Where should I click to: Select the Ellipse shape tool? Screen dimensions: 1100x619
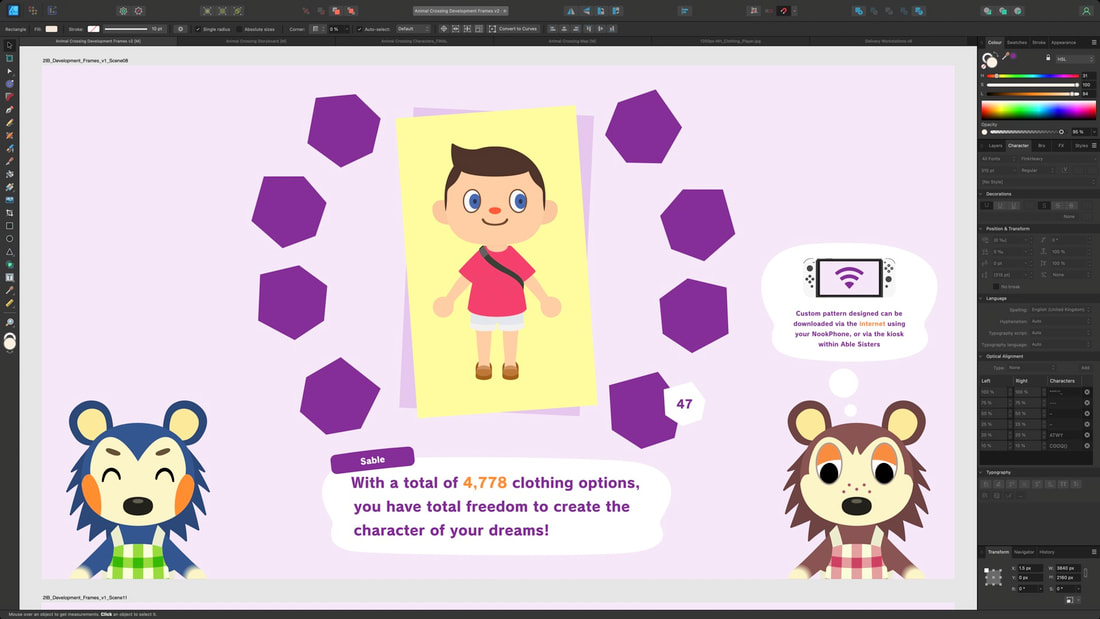pos(9,239)
